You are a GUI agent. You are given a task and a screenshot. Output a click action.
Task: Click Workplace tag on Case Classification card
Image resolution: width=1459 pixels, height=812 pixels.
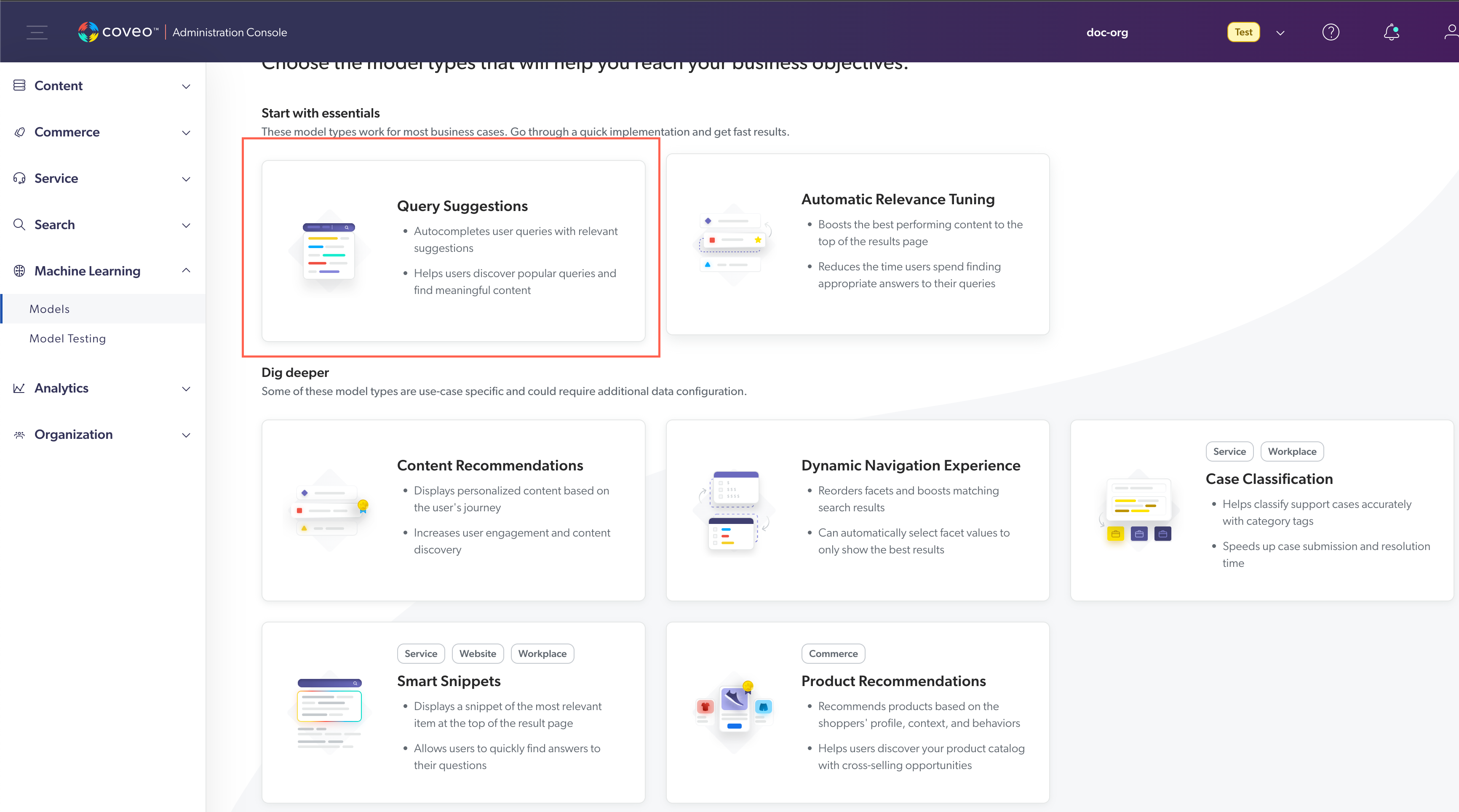pos(1292,451)
